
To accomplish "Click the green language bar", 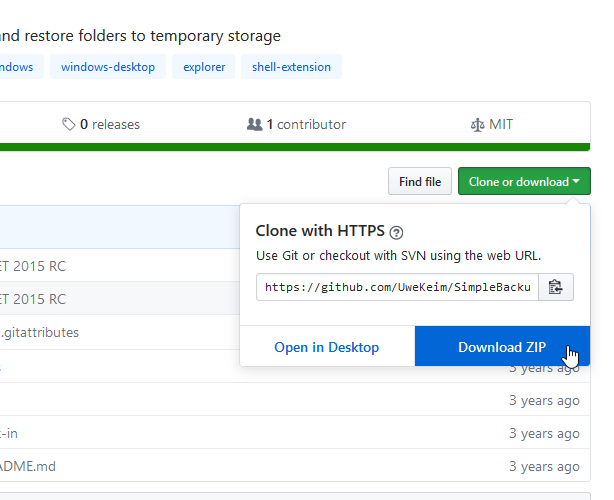I will click(x=295, y=147).
